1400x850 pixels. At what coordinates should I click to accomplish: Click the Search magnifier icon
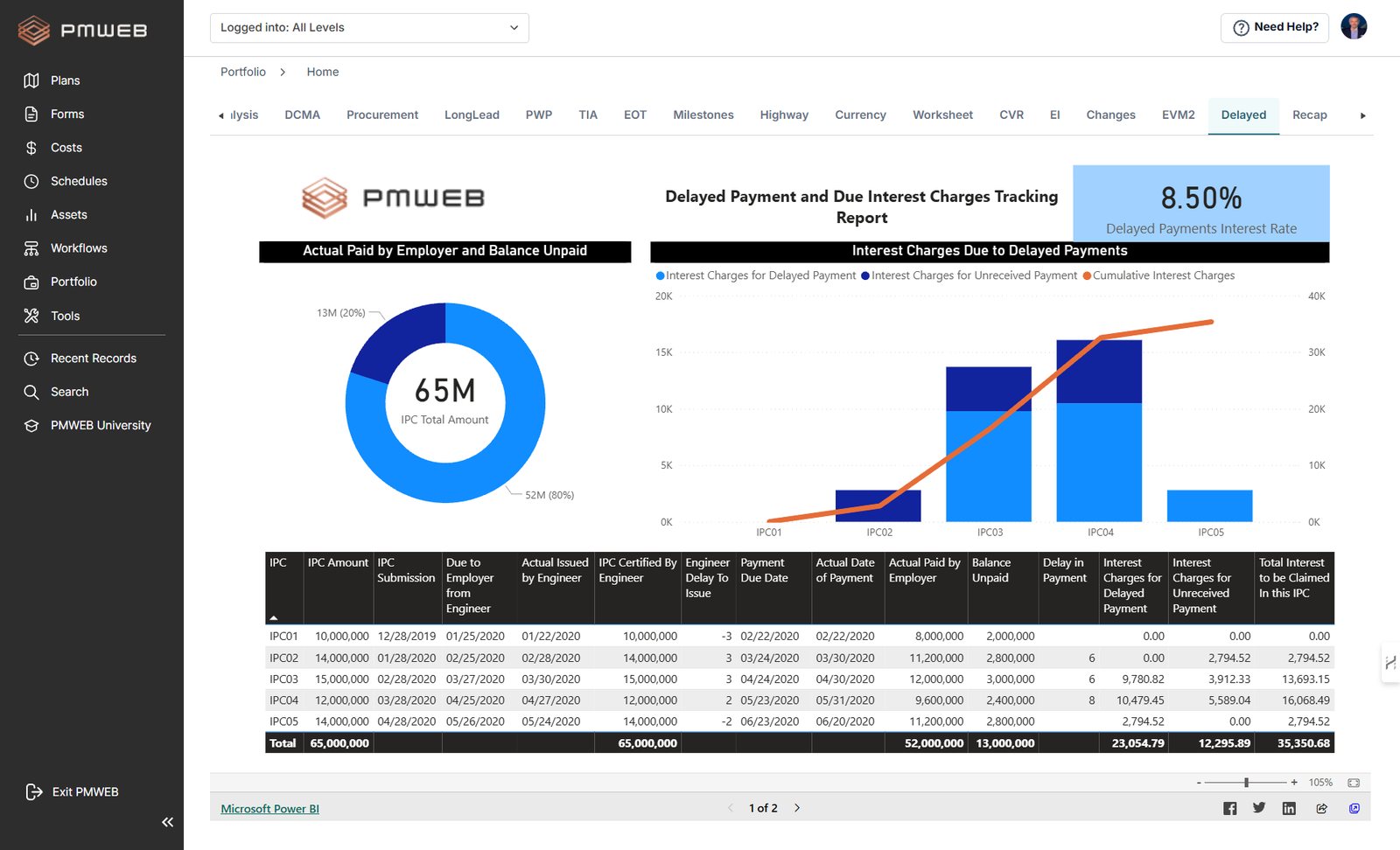click(x=31, y=392)
